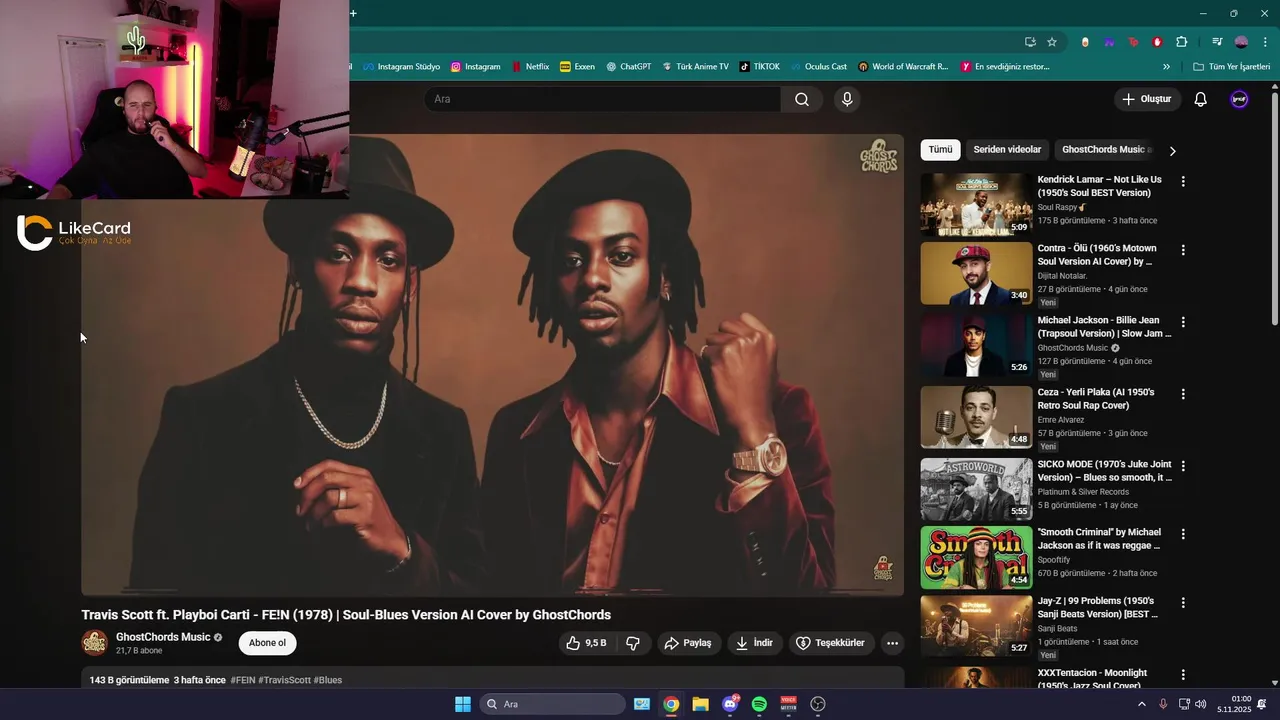Select the GhostChords Music filter chip
The width and height of the screenshot is (1280, 720).
coord(1106,150)
